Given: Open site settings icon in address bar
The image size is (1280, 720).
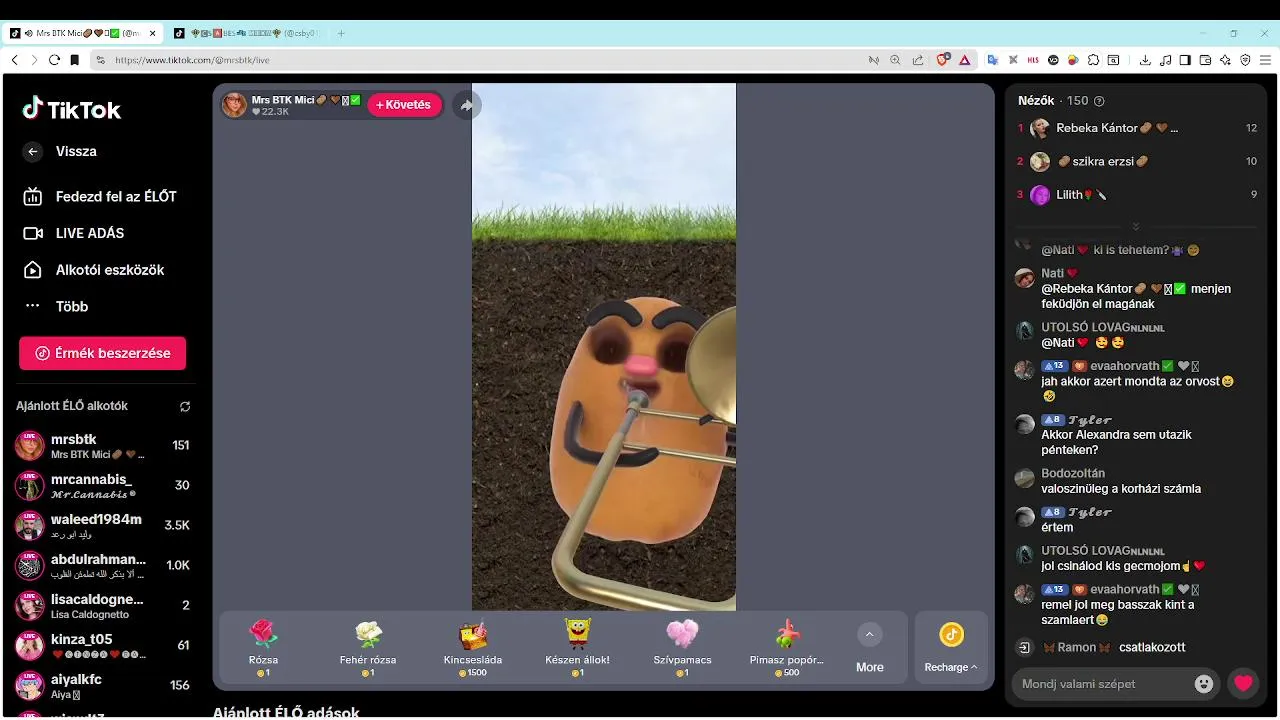Looking at the screenshot, I should (101, 60).
